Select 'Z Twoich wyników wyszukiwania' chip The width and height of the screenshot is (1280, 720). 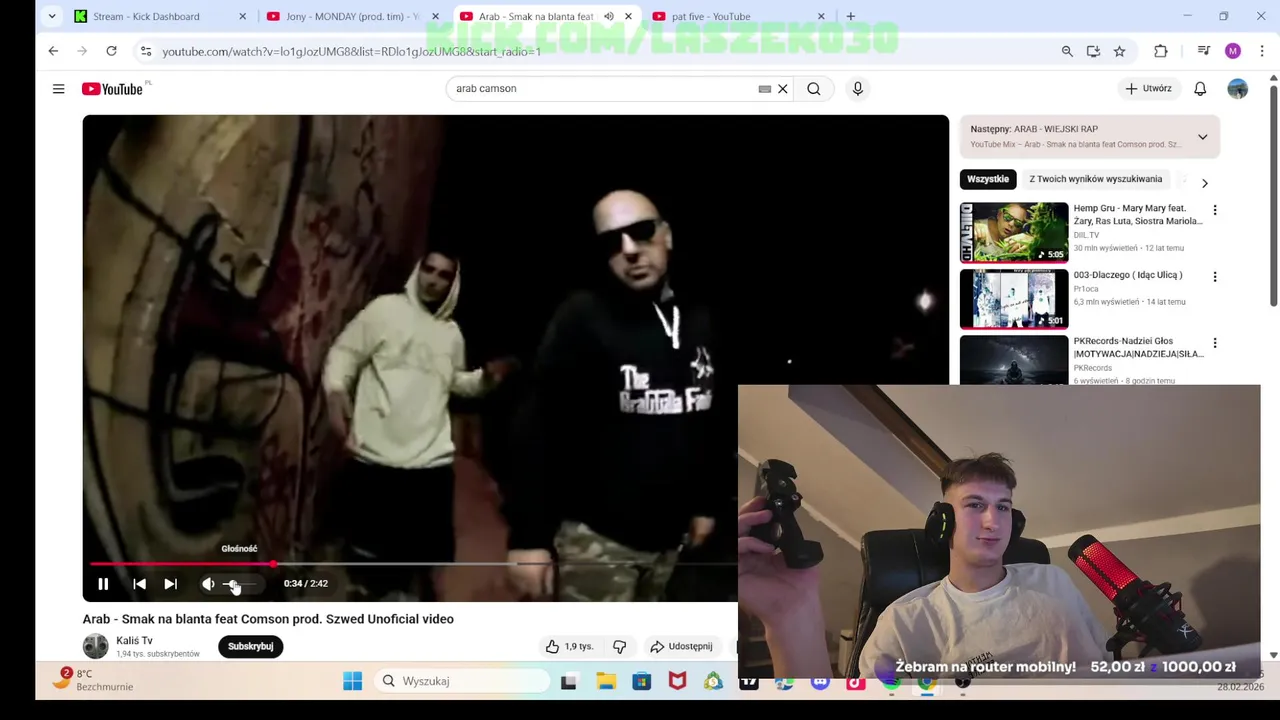coord(1096,179)
